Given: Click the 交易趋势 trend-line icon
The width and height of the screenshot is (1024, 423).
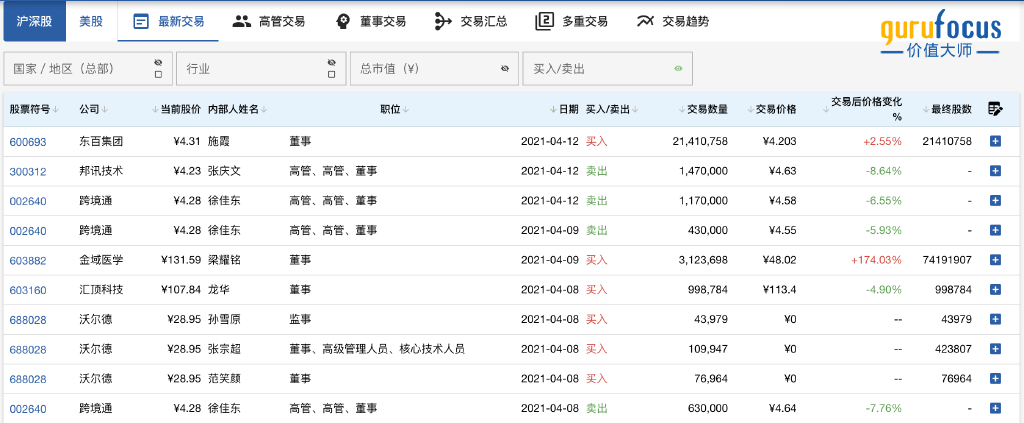Looking at the screenshot, I should point(645,22).
